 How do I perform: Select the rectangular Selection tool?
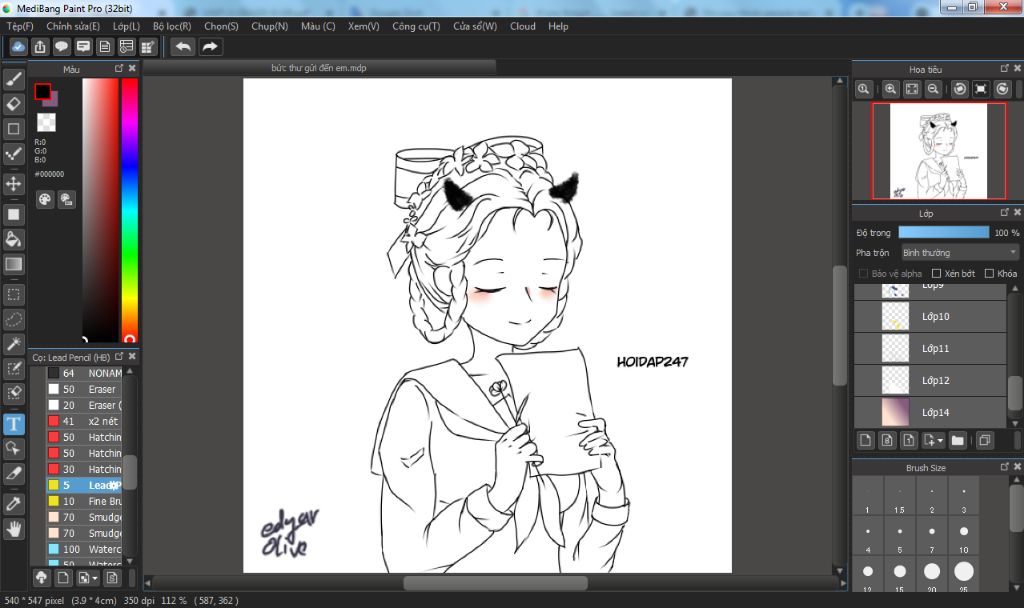[x=14, y=295]
